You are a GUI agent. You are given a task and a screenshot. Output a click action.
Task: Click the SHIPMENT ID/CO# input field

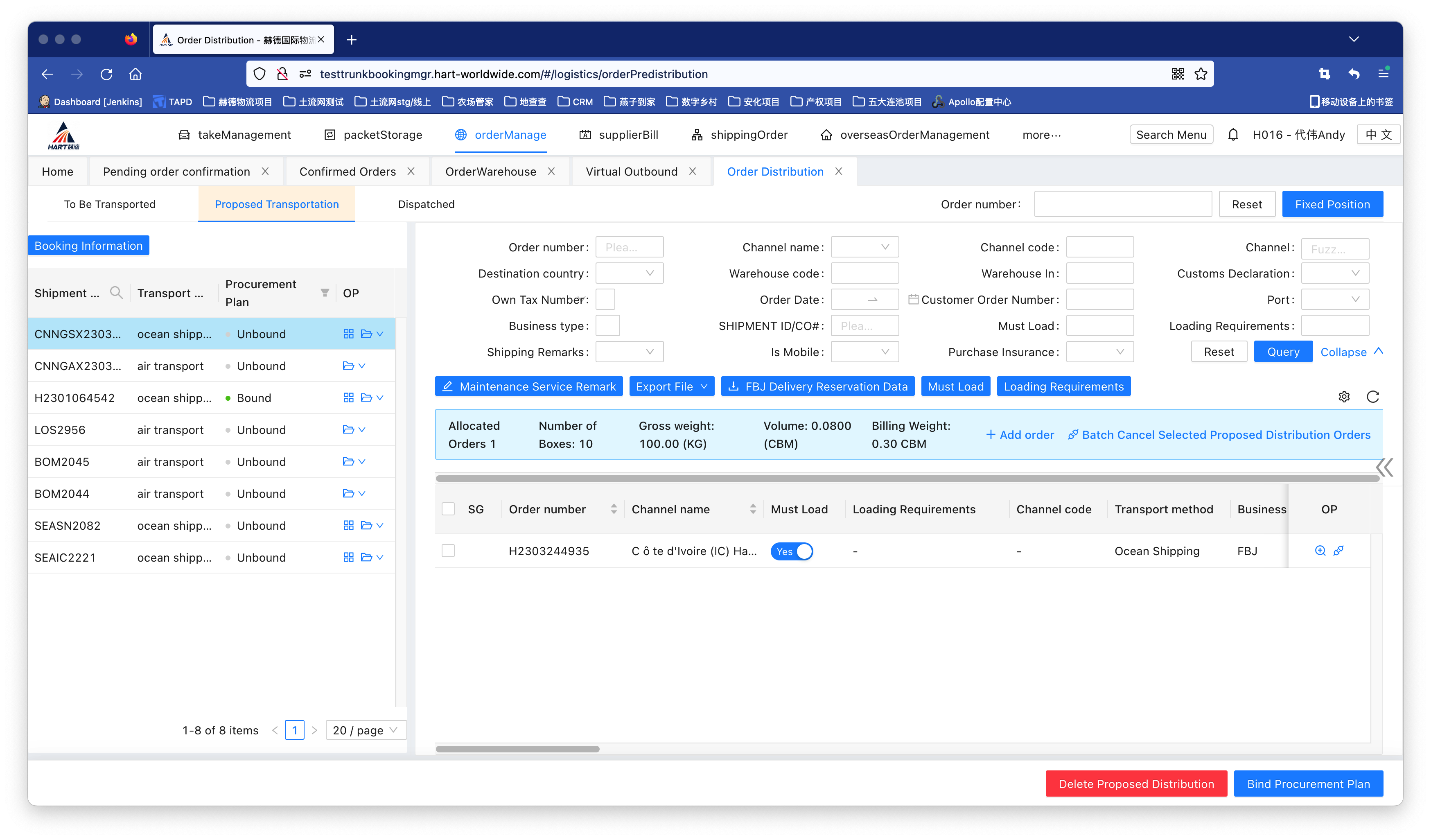tap(864, 325)
